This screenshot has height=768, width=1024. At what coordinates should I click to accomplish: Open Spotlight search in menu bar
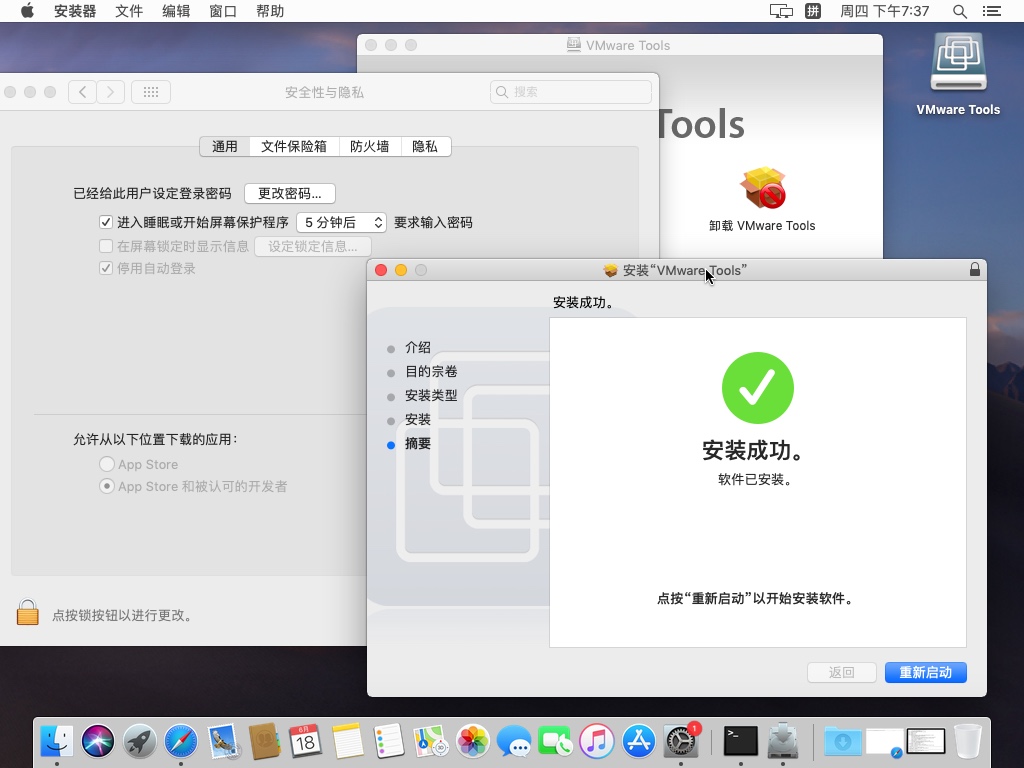coord(959,11)
